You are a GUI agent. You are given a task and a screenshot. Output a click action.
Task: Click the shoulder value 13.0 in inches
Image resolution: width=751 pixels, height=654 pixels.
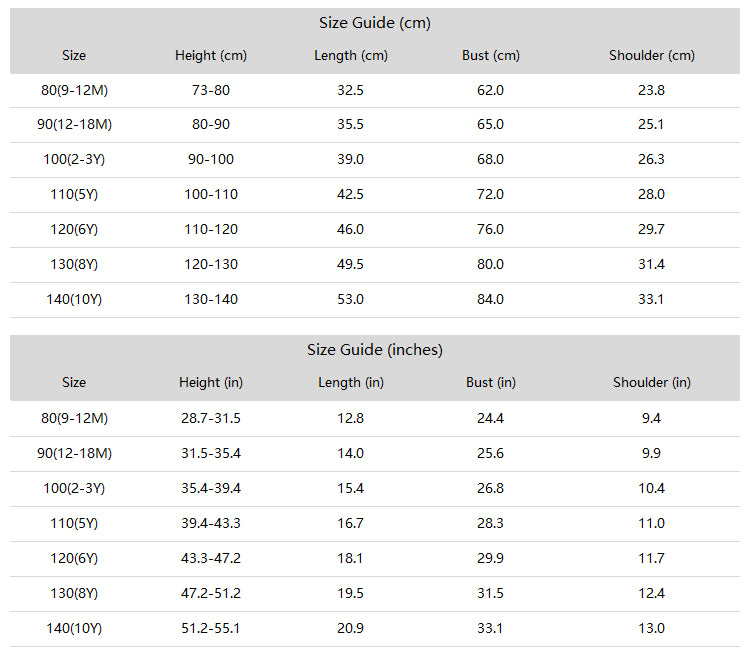click(651, 629)
